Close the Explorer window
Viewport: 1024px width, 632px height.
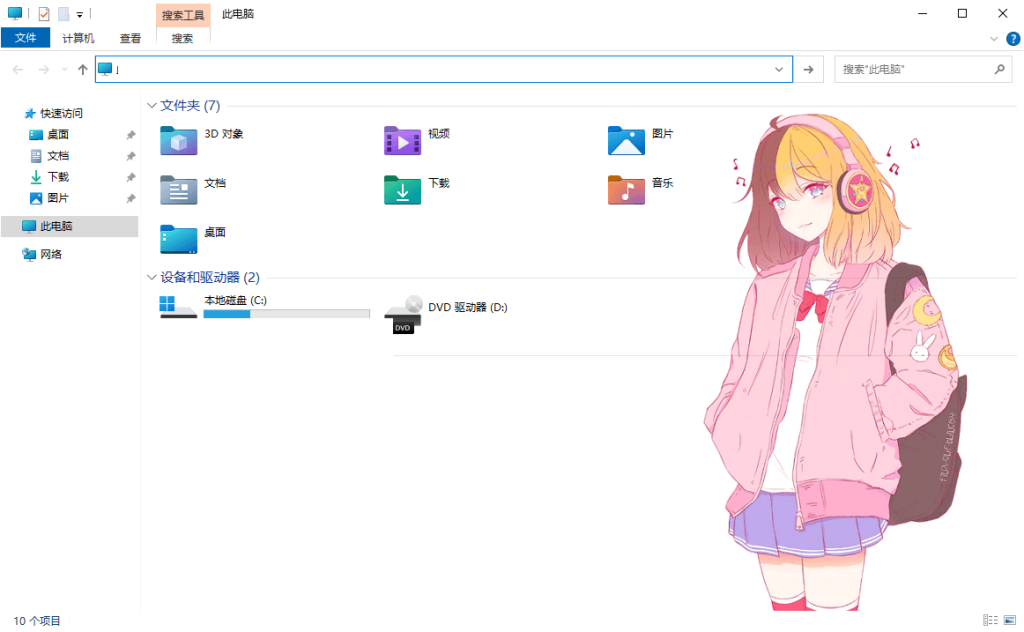point(1002,14)
